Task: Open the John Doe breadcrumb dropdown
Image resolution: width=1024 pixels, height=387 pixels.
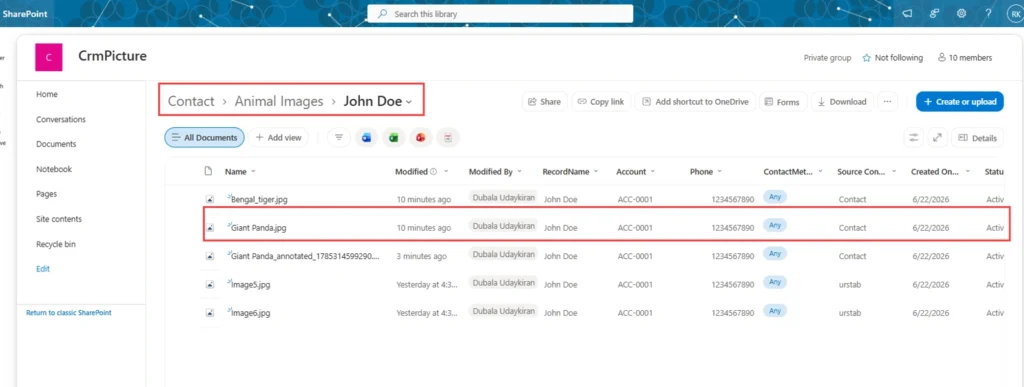Action: click(x=409, y=102)
